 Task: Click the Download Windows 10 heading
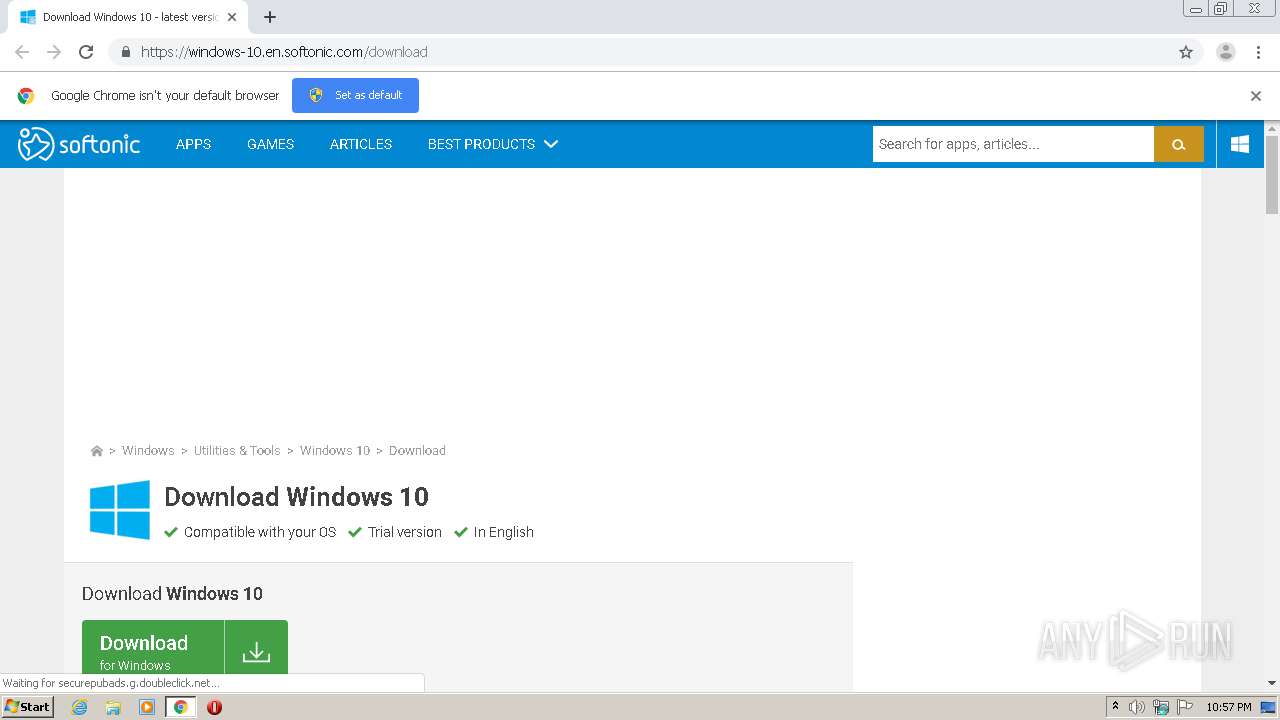point(296,497)
